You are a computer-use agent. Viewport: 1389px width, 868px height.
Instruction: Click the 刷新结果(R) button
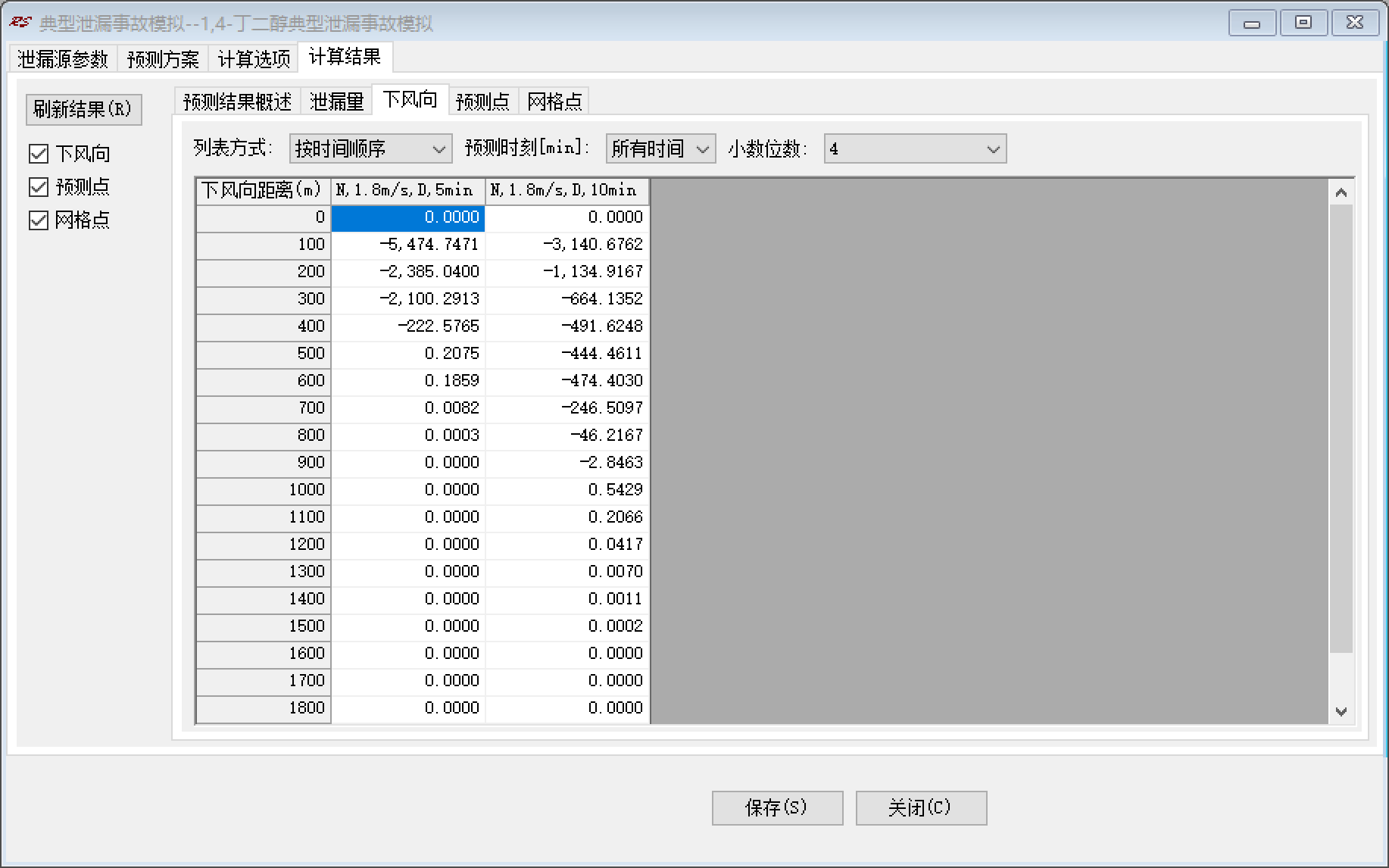coord(83,109)
